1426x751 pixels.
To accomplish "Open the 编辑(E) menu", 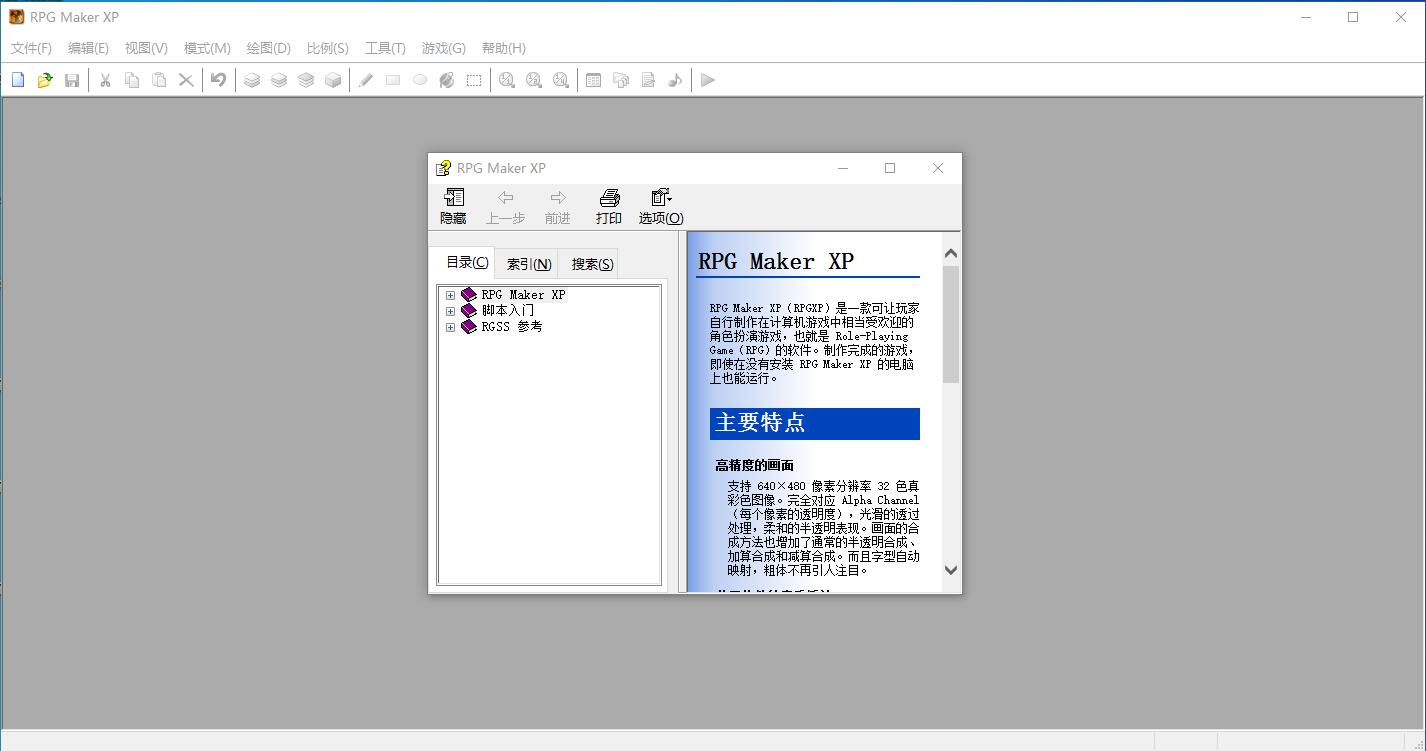I will coord(88,48).
